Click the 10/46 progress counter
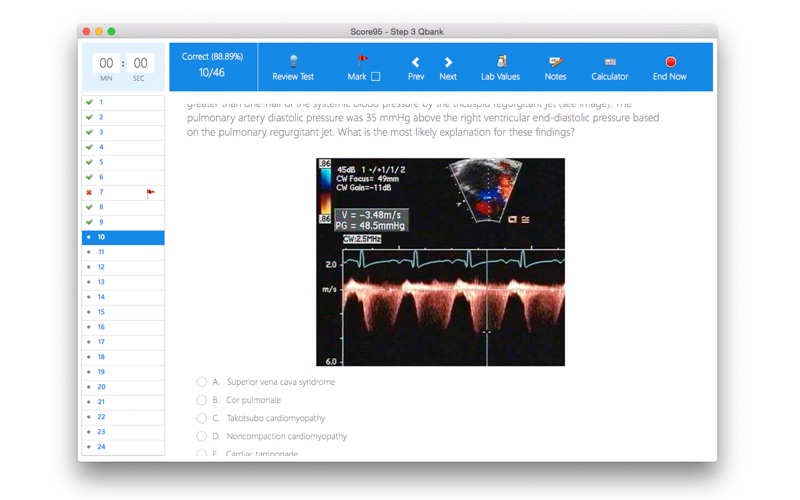Screen dimensions: 800x500 (x=212, y=73)
